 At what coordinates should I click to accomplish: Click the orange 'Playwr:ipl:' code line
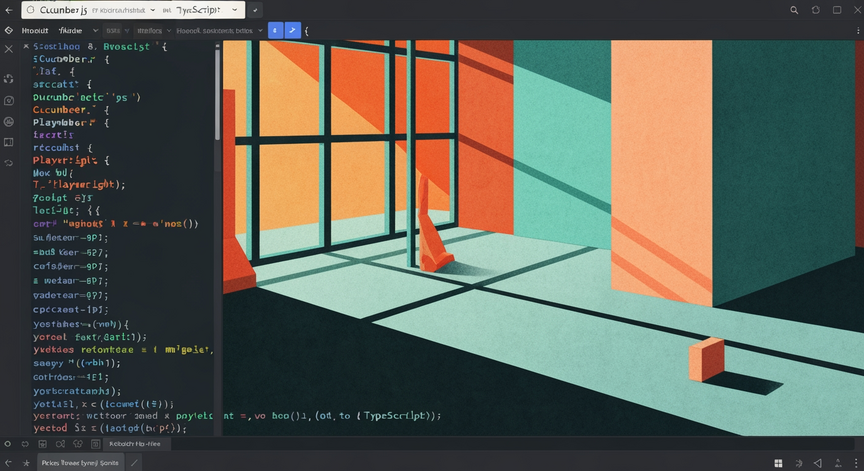pos(71,160)
